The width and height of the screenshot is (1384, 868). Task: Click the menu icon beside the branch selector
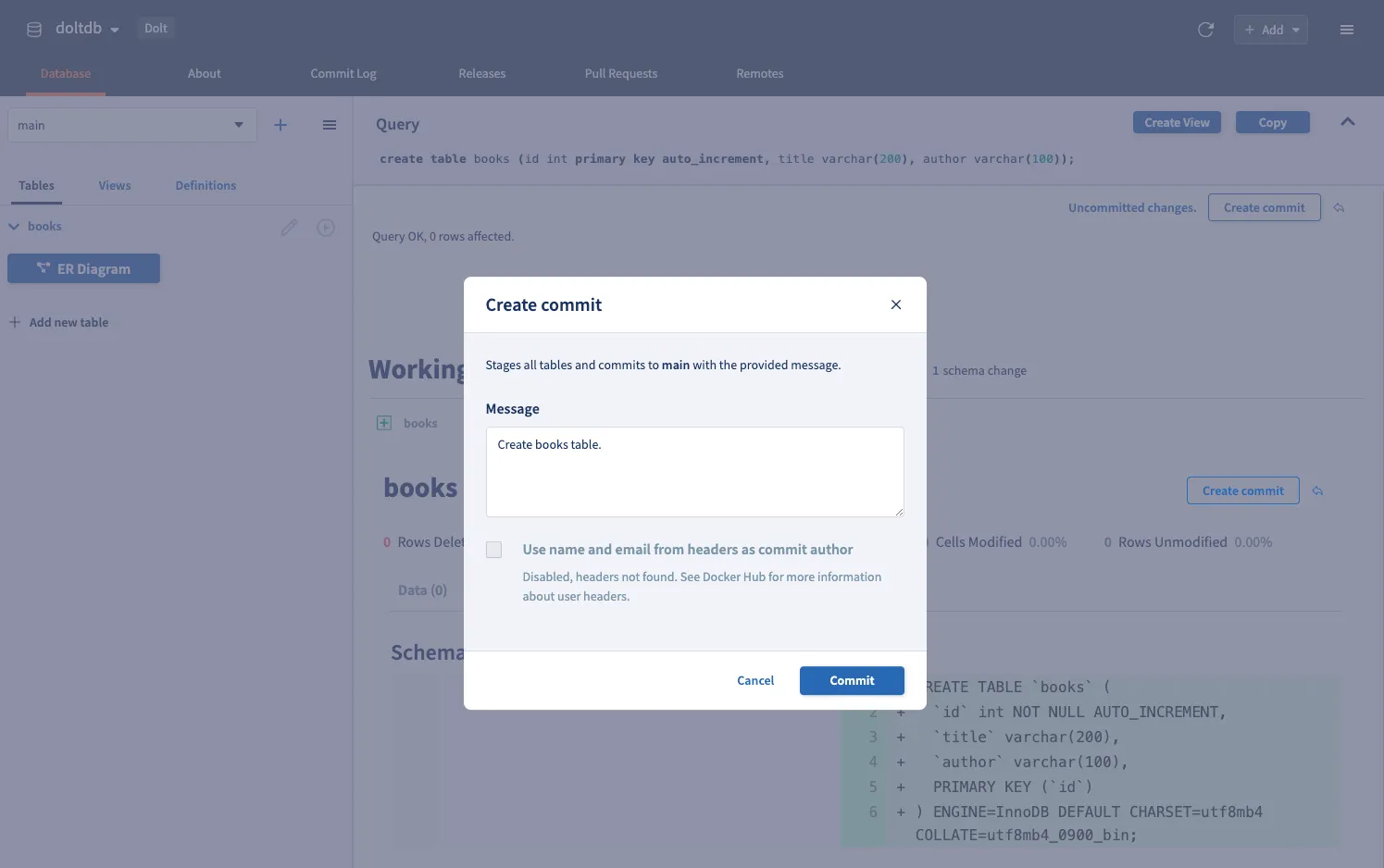(329, 124)
